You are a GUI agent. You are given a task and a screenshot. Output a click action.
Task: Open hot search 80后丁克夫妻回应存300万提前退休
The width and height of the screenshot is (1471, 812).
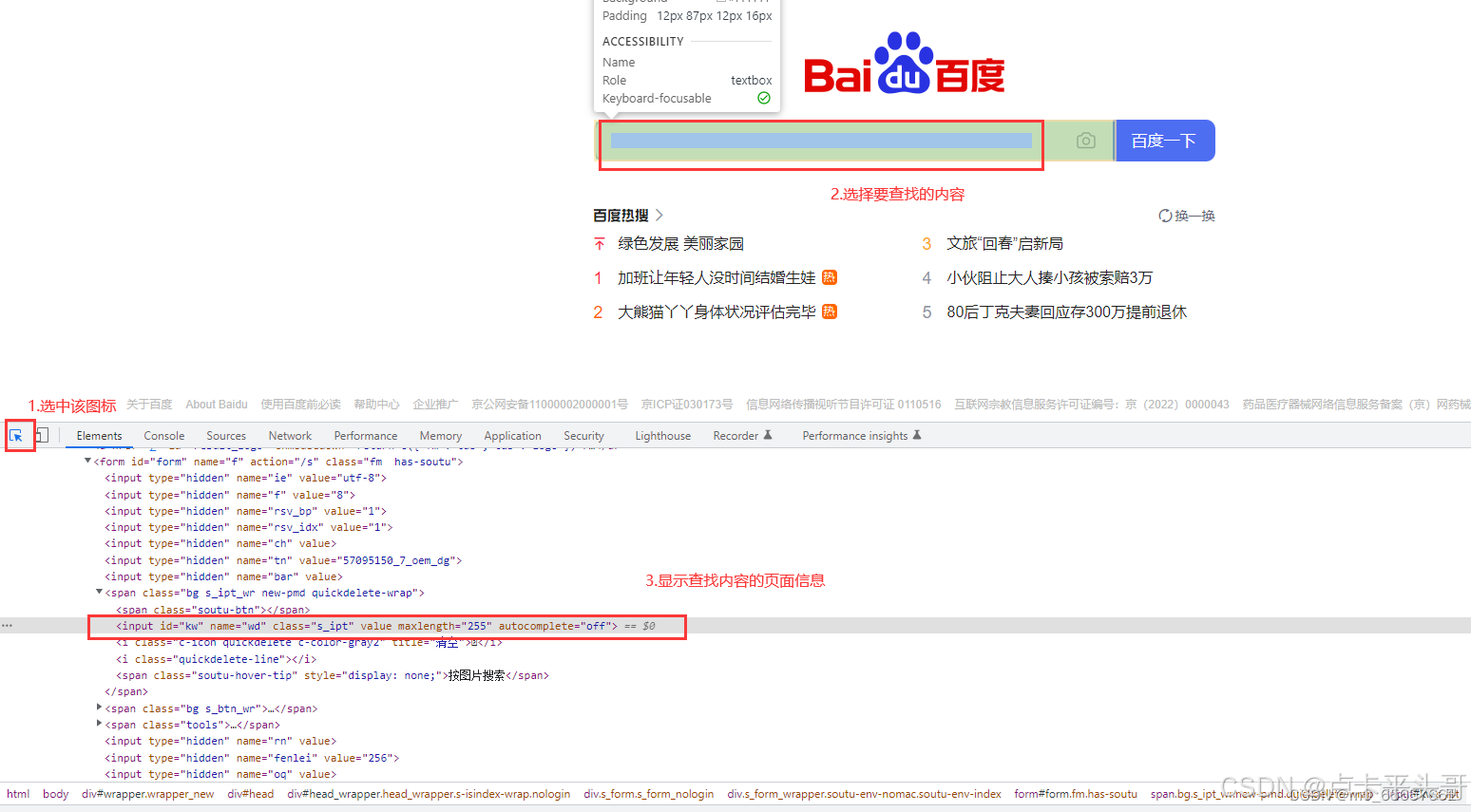pyautogui.click(x=1066, y=312)
